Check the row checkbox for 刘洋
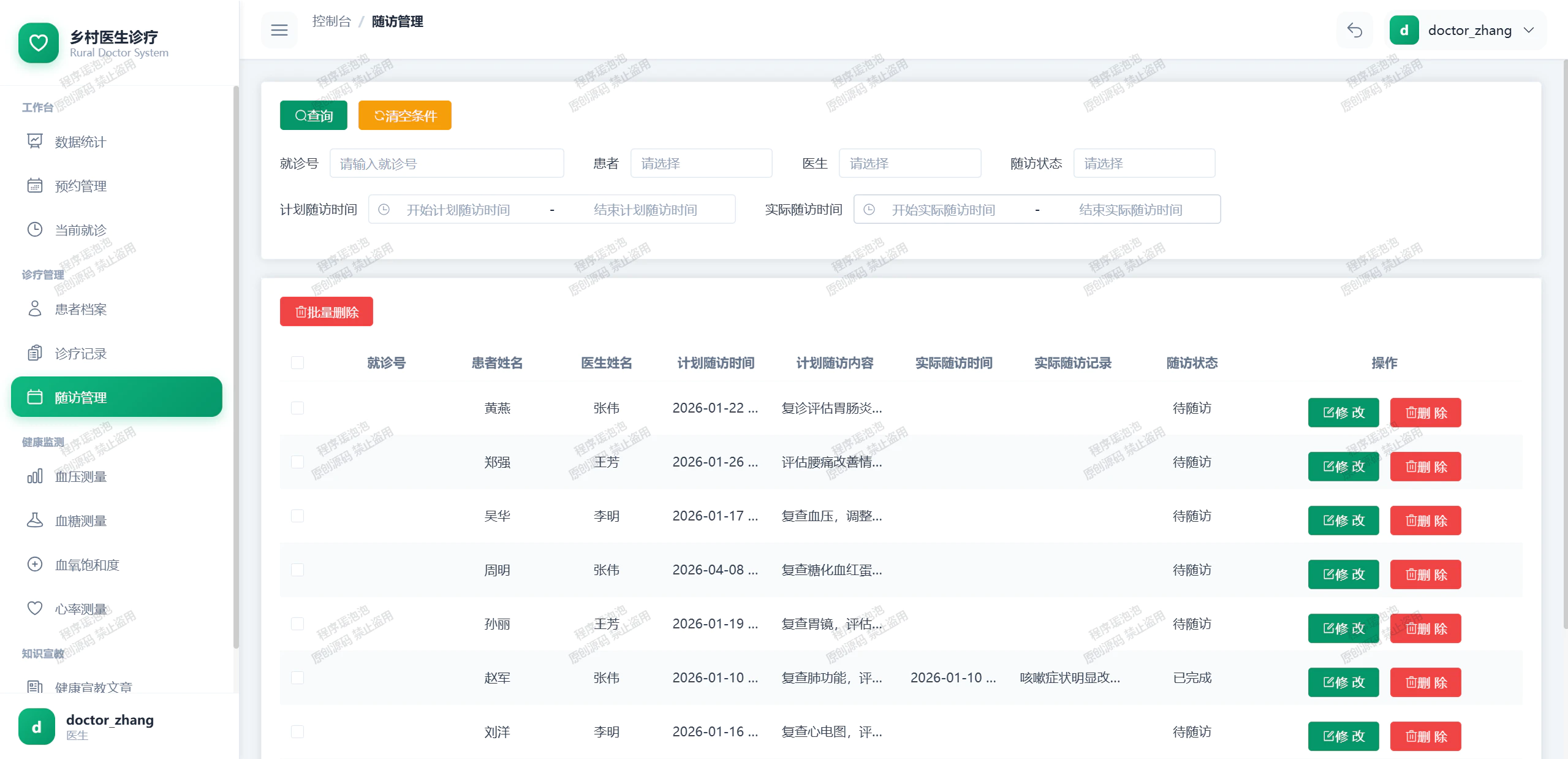 [298, 732]
